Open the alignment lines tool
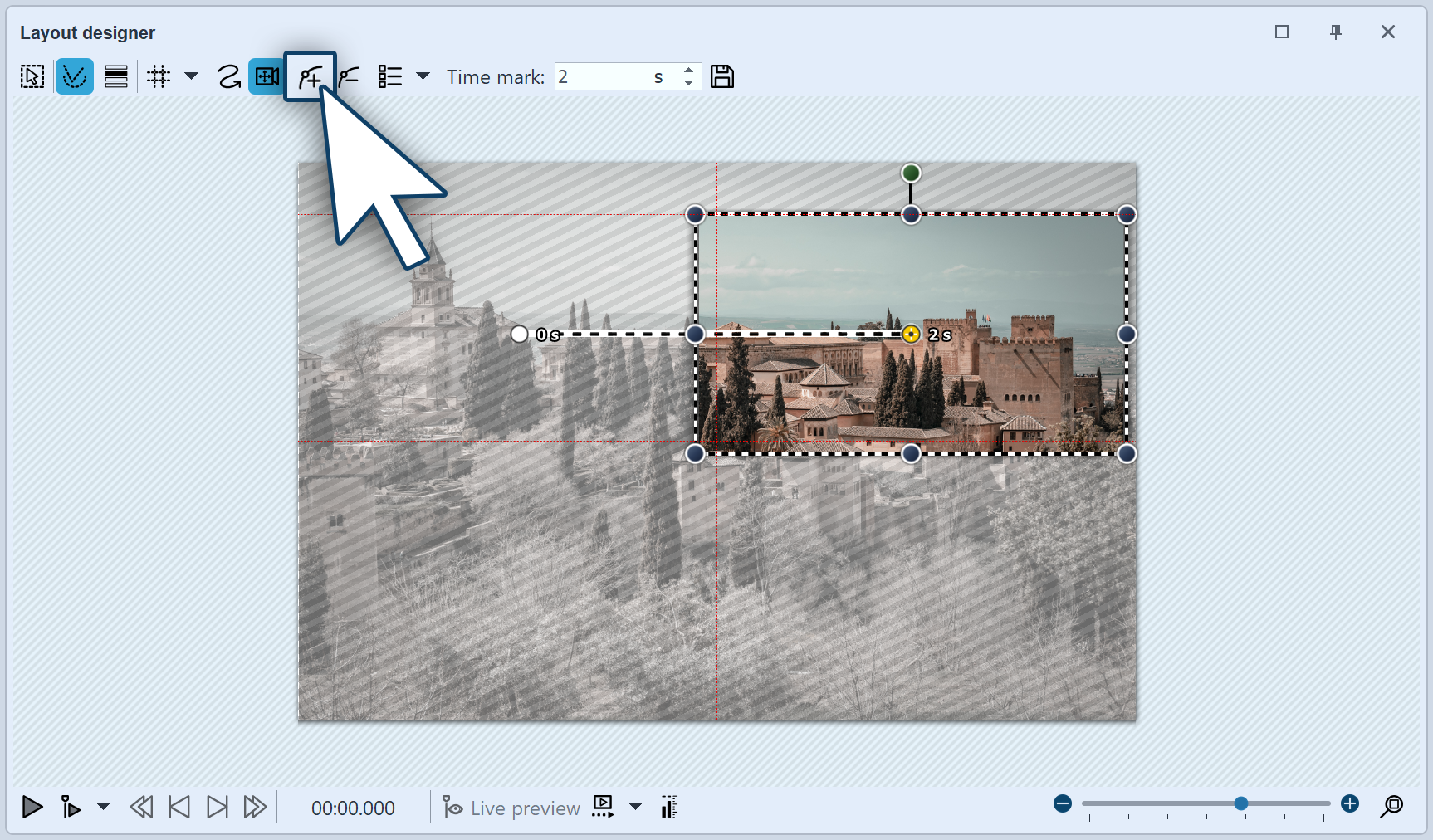This screenshot has height=840, width=1433. tap(116, 76)
